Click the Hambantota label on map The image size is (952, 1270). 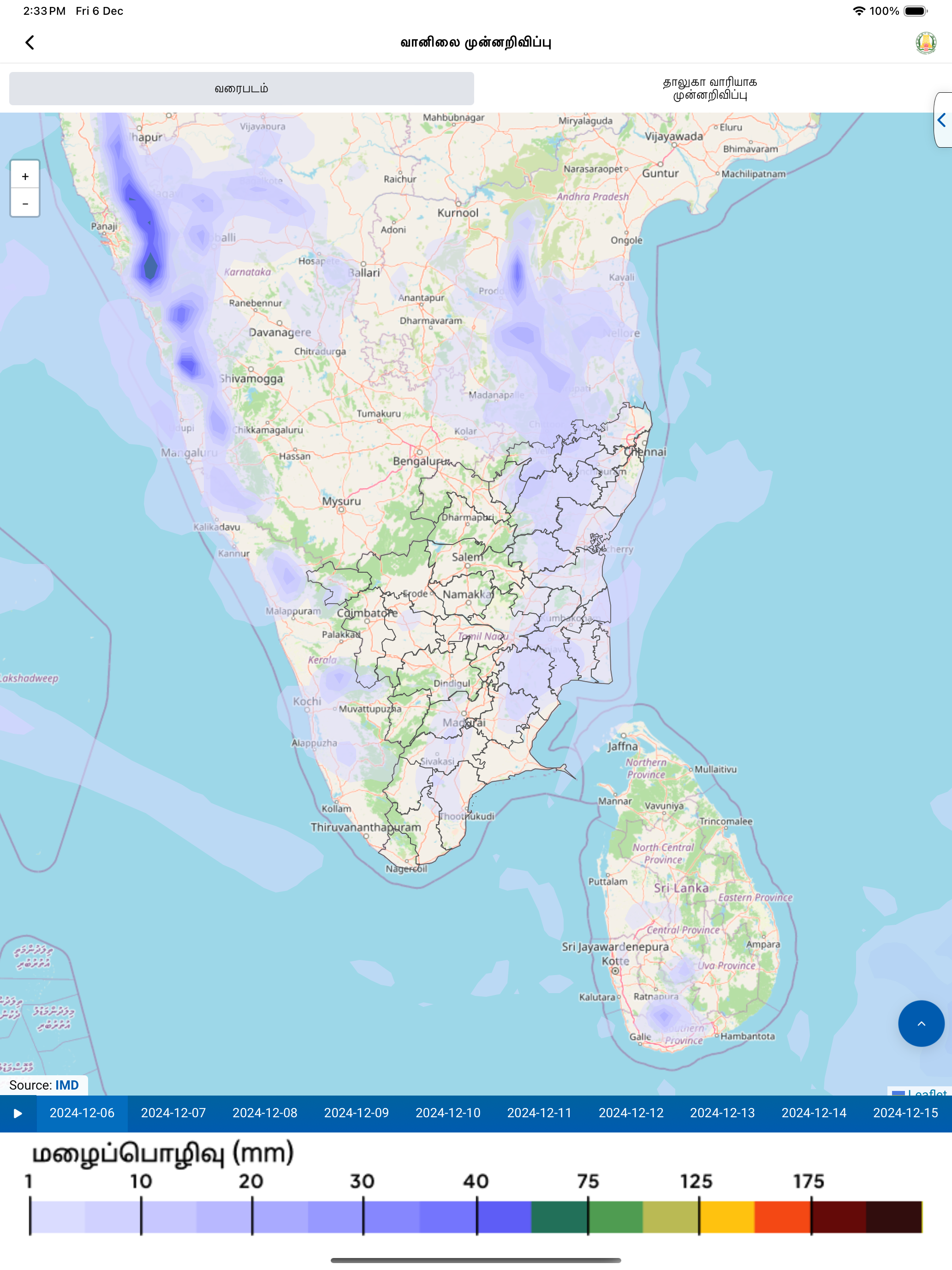pos(748,1036)
